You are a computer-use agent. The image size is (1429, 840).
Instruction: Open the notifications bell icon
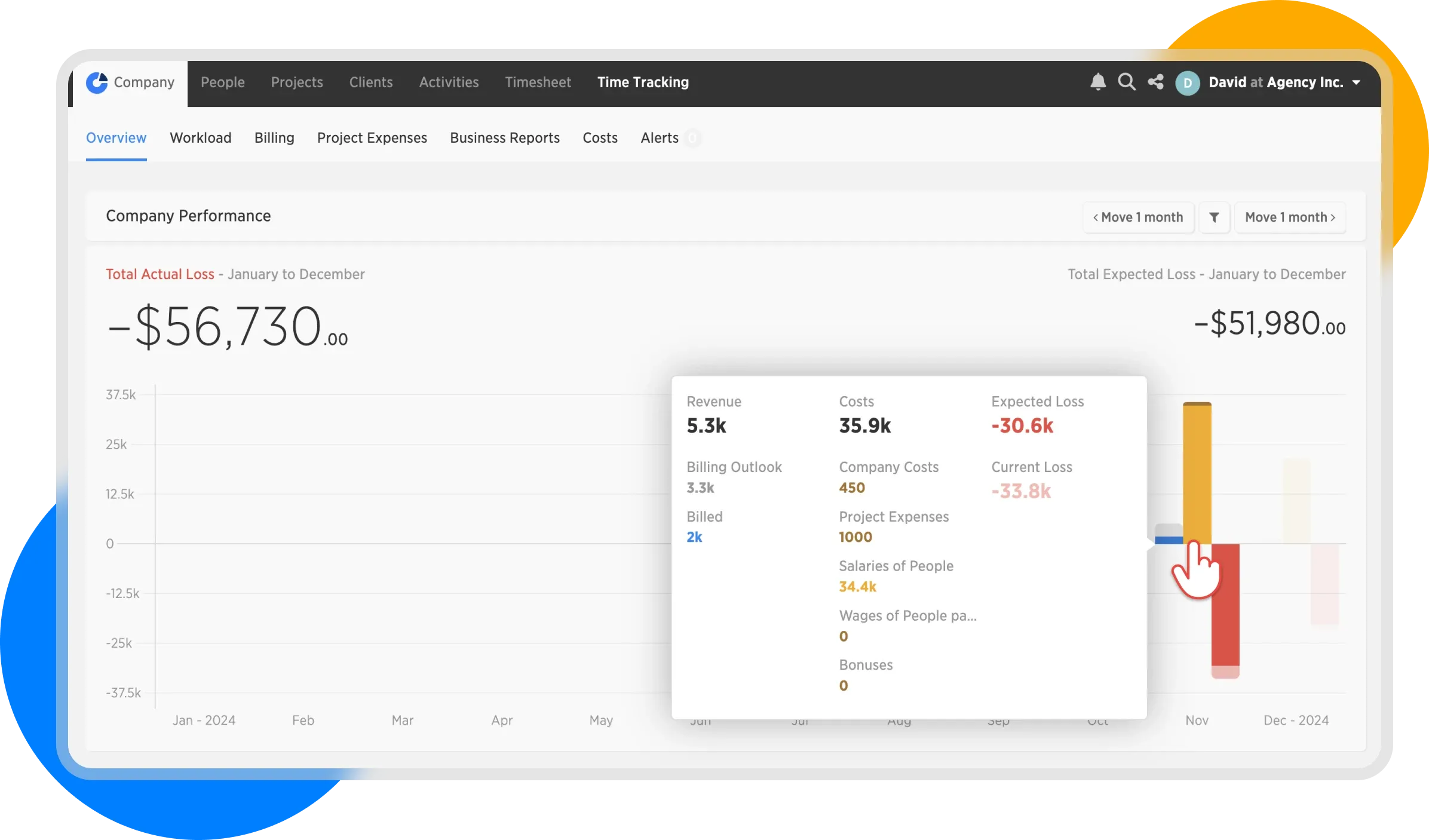pos(1097,82)
